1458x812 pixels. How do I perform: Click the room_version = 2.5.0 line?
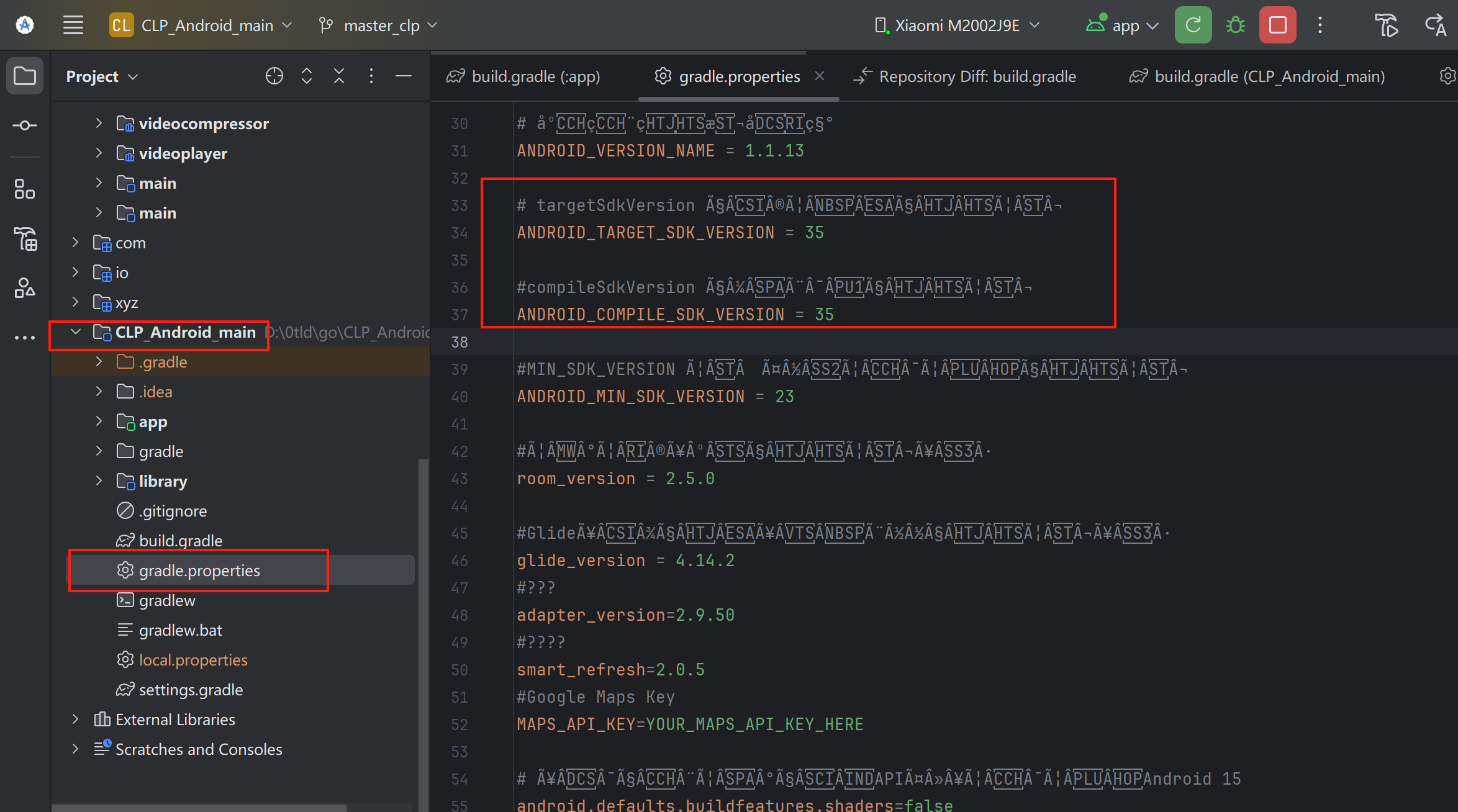615,479
